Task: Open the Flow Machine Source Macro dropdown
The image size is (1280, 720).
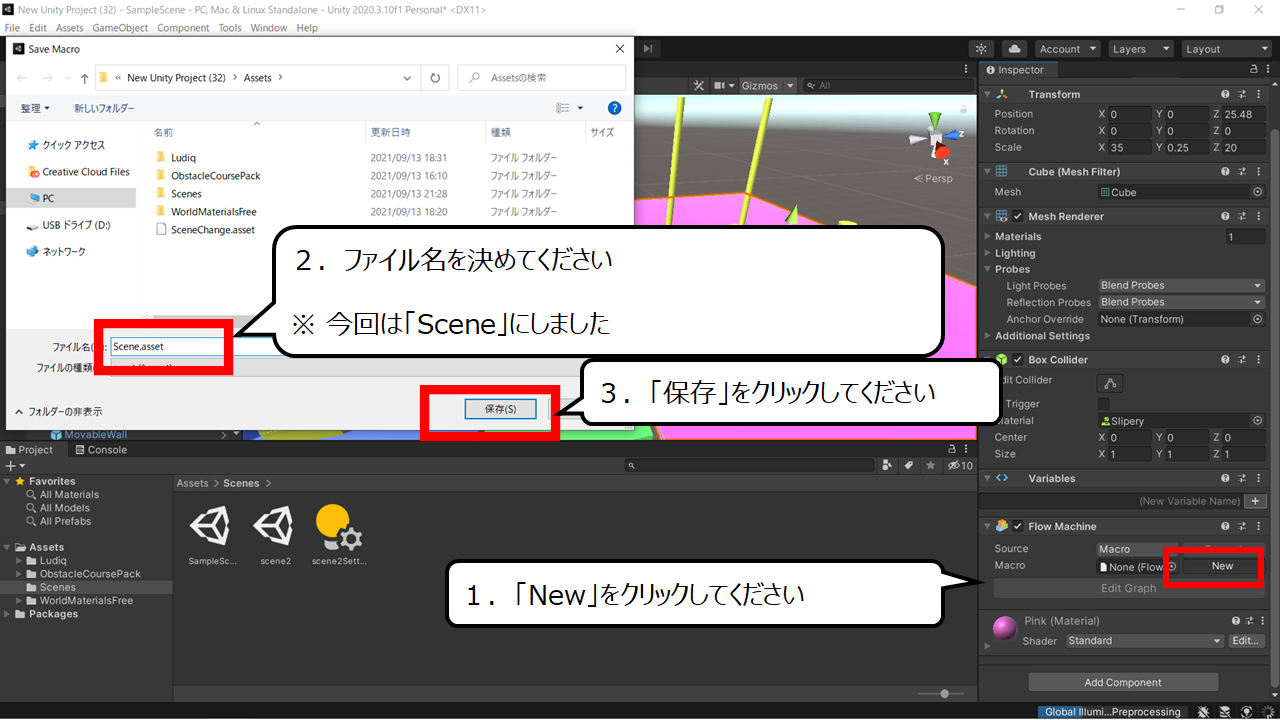Action: click(1136, 549)
